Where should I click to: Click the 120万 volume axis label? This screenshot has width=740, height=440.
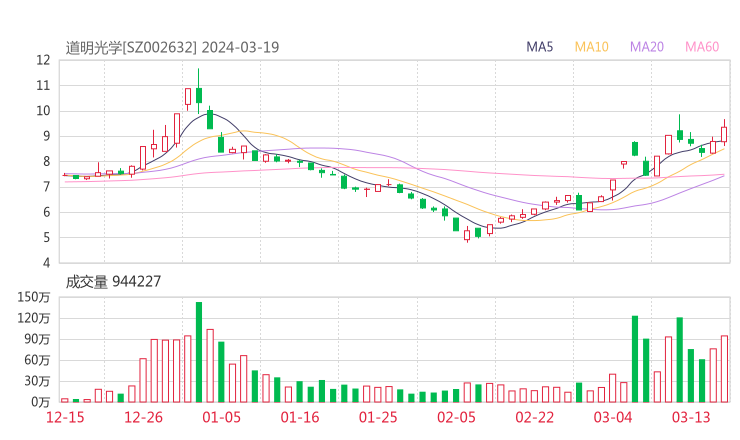pyautogui.click(x=34, y=318)
